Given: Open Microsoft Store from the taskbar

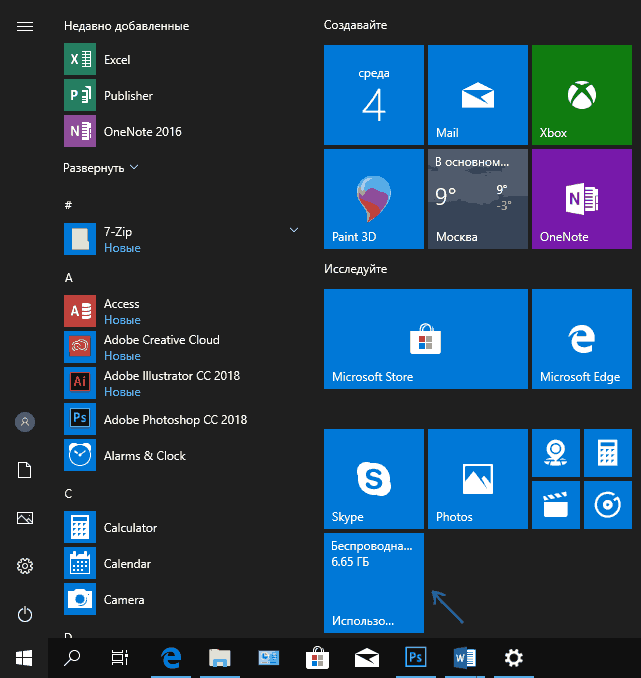Looking at the screenshot, I should click(x=317, y=658).
